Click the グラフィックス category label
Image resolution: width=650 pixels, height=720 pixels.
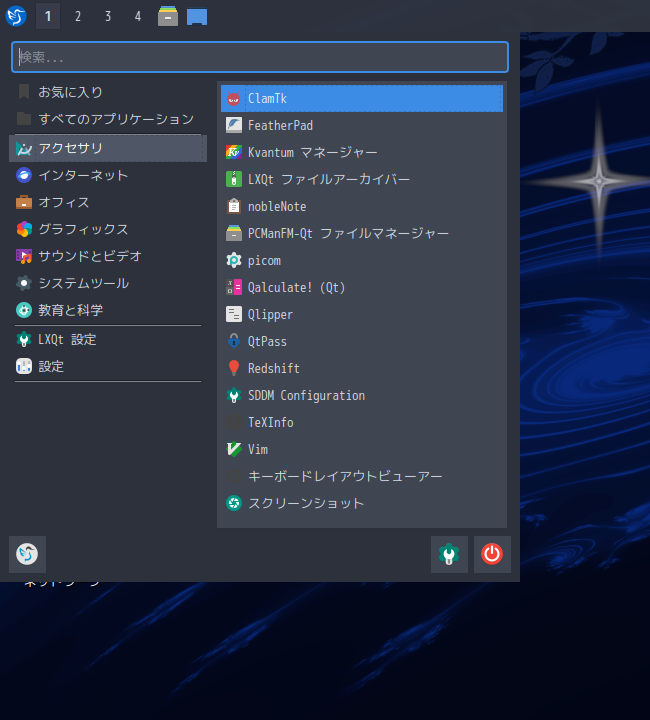(x=83, y=229)
